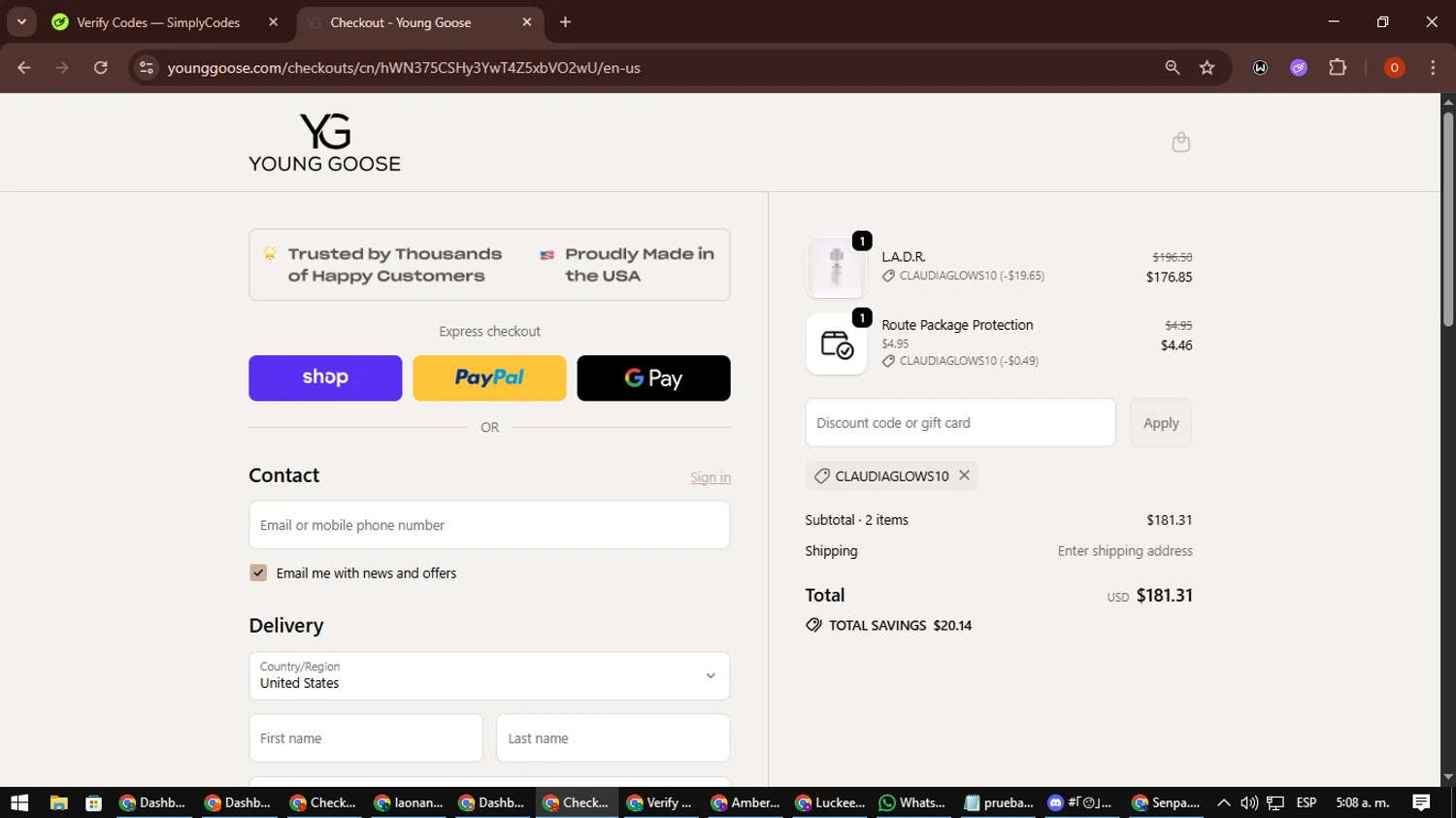The width and height of the screenshot is (1456, 818).
Task: Open the shopping bag cart icon
Action: [x=1180, y=143]
